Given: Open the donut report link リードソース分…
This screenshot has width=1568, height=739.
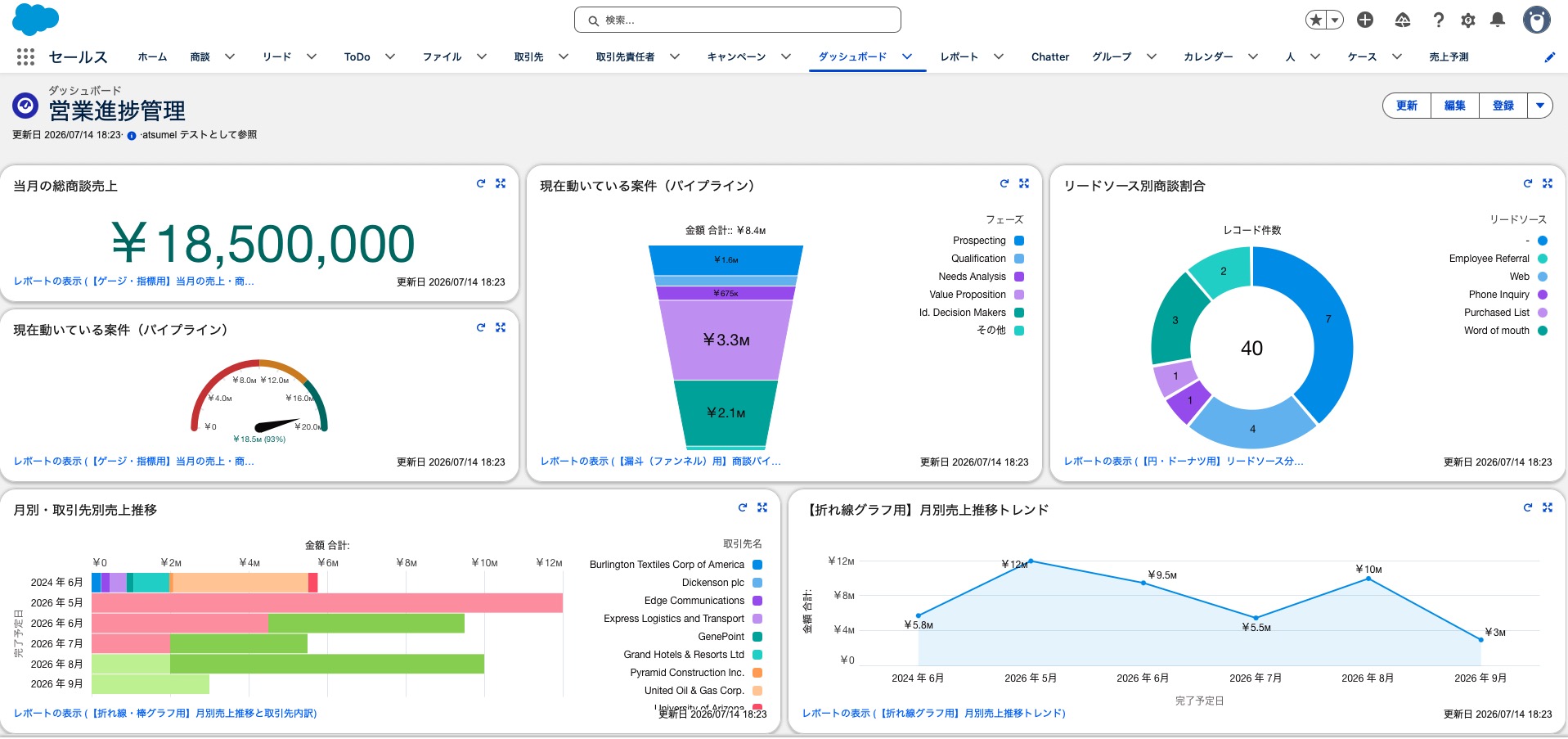Looking at the screenshot, I should 1184,461.
